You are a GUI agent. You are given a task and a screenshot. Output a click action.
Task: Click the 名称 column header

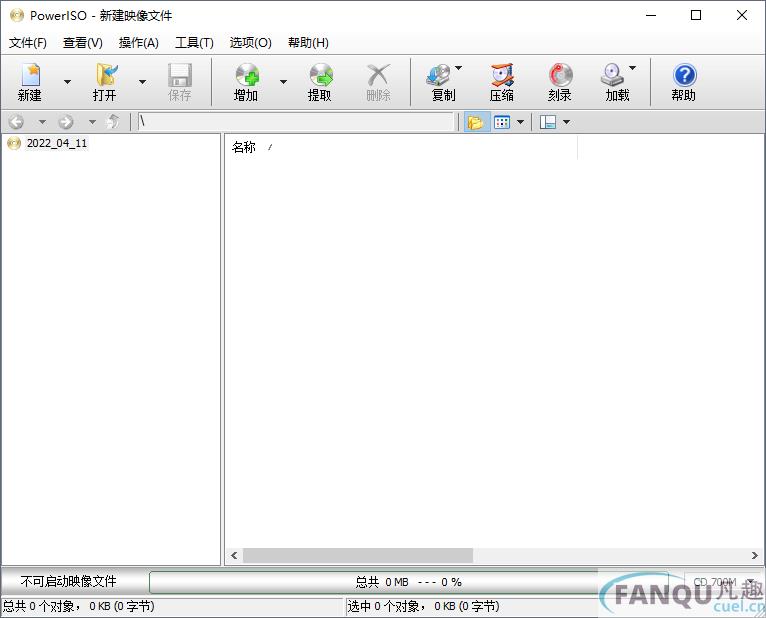point(401,147)
